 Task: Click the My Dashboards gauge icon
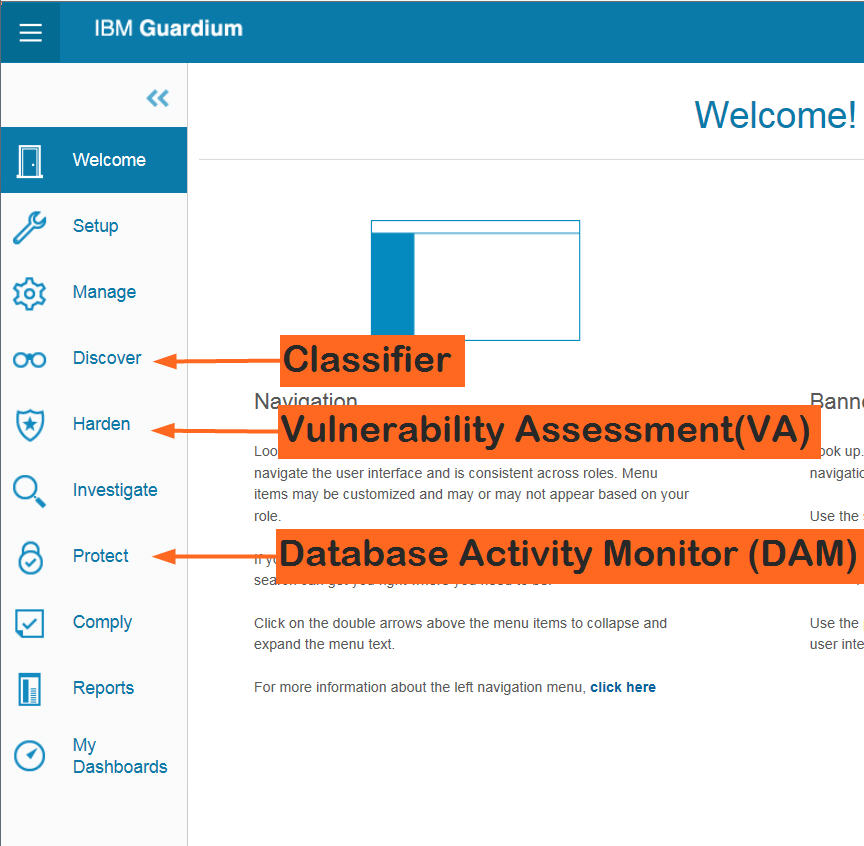(x=30, y=756)
